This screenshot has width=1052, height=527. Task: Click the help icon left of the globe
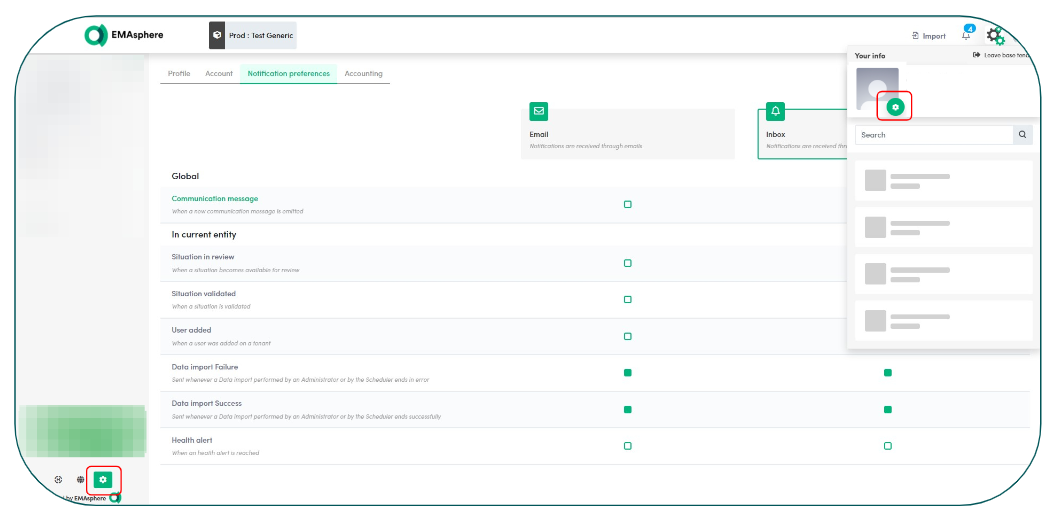point(59,480)
